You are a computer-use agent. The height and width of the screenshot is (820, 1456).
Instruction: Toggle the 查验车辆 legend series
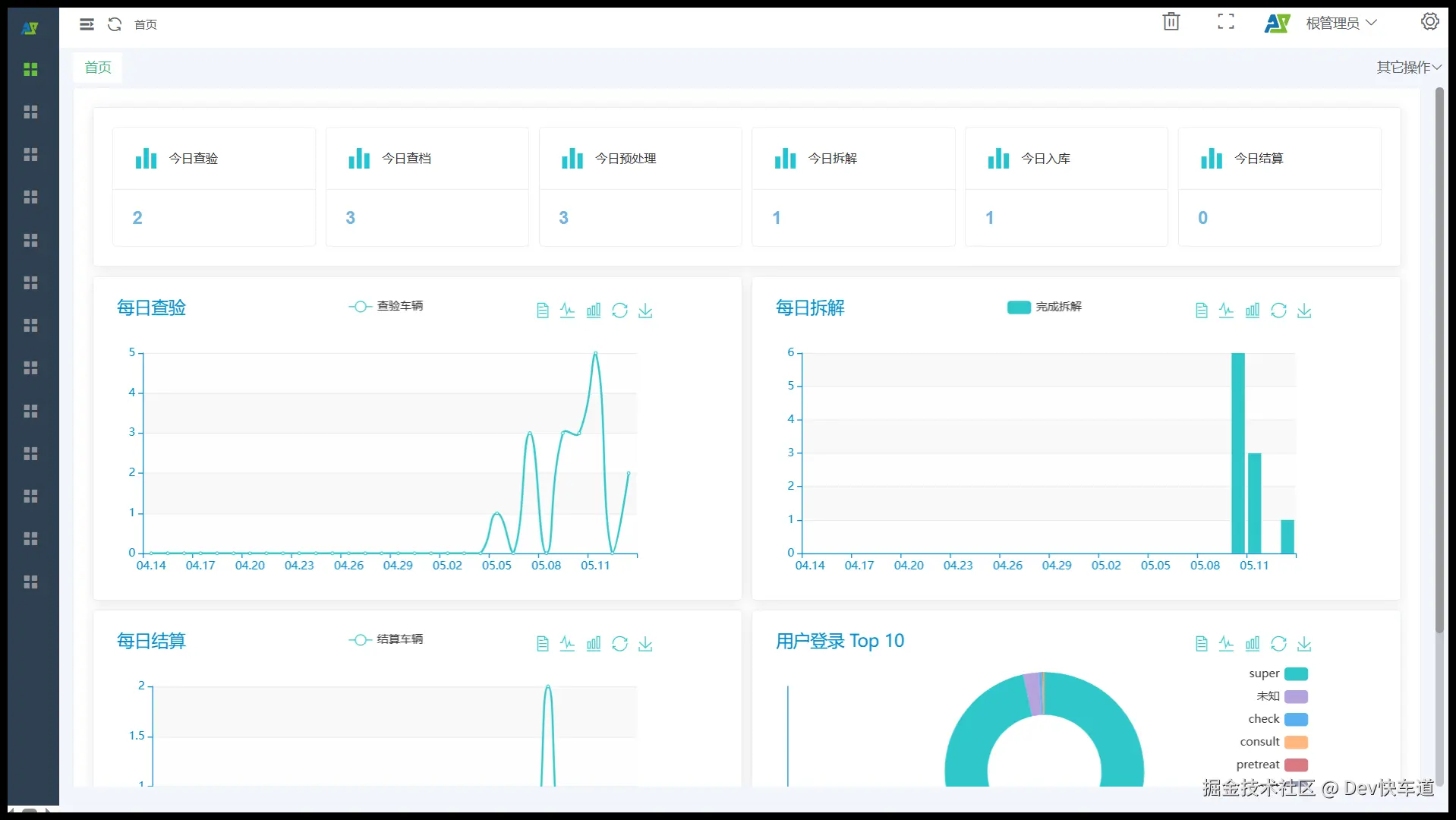(x=386, y=306)
